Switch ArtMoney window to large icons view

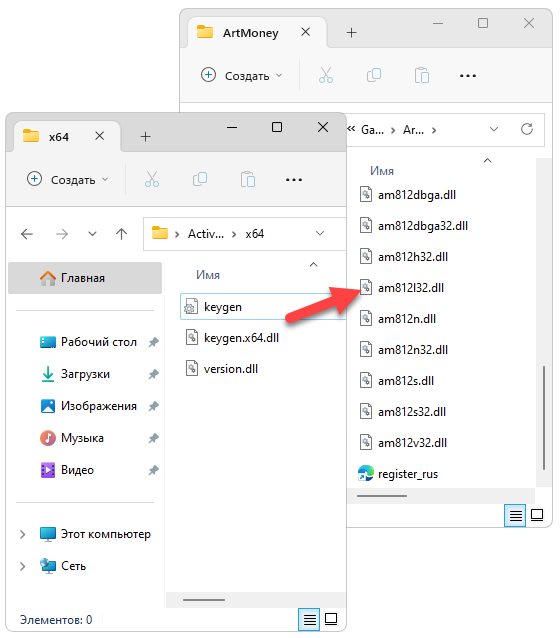[537, 515]
